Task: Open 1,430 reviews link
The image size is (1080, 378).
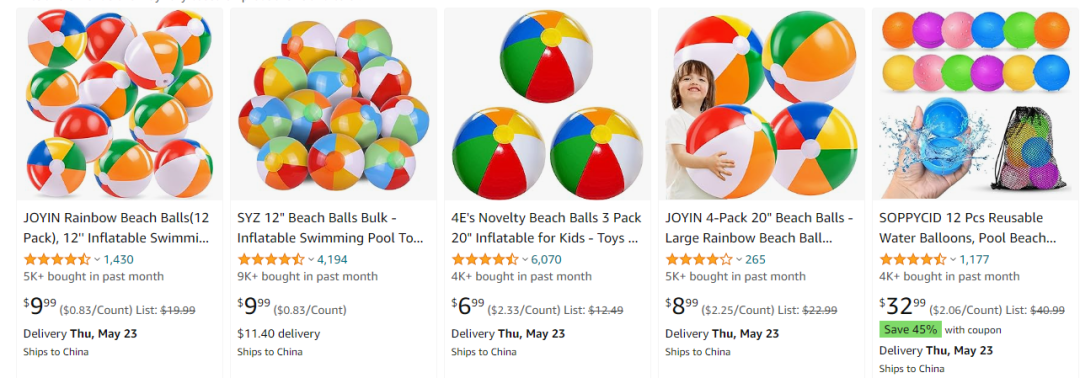Action: click(118, 260)
